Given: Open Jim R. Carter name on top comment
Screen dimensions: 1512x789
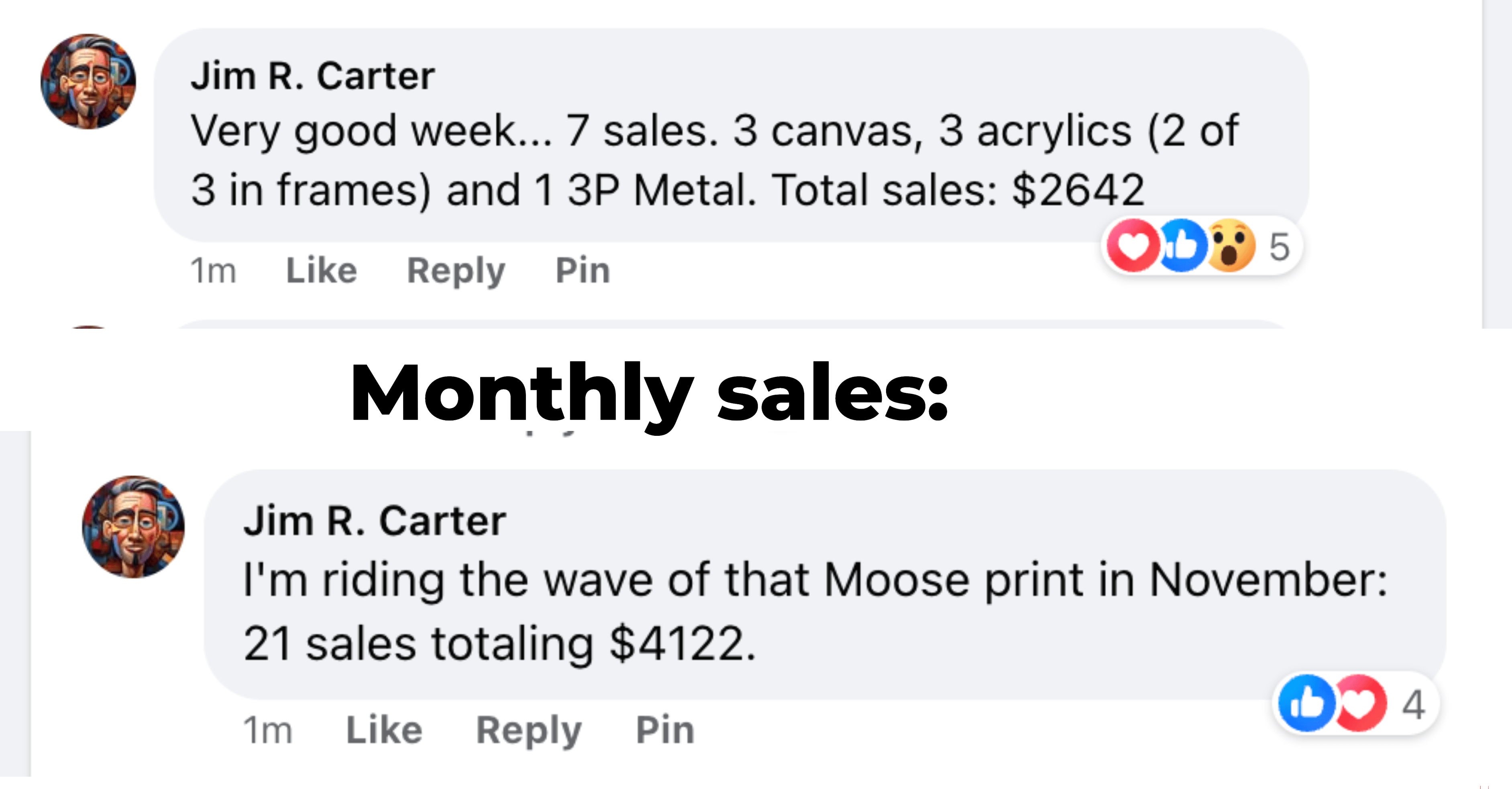Looking at the screenshot, I should pyautogui.click(x=313, y=76).
